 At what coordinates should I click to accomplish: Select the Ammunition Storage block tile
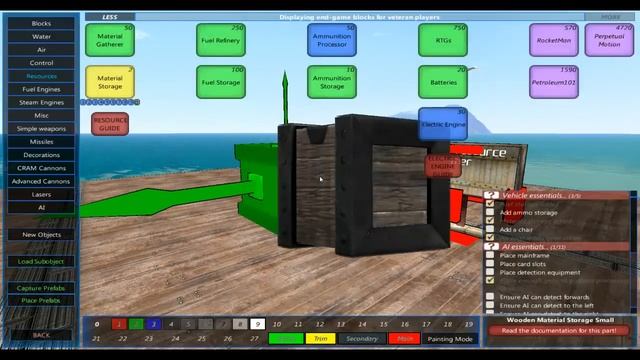point(332,82)
